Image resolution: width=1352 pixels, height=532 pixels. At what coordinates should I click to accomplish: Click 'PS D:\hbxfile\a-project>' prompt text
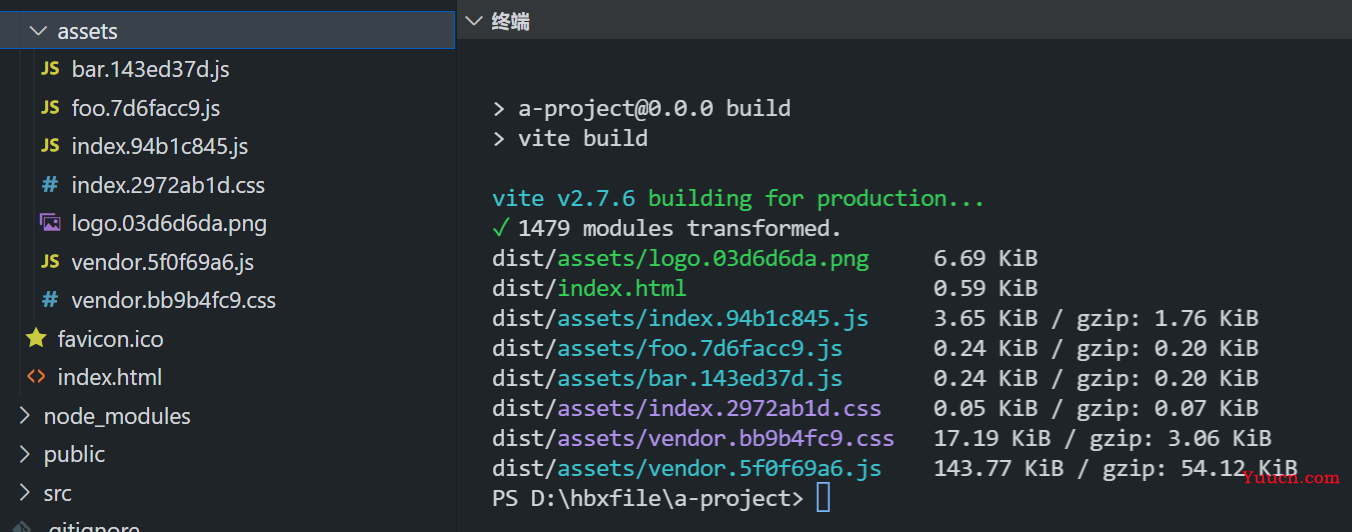click(x=648, y=498)
